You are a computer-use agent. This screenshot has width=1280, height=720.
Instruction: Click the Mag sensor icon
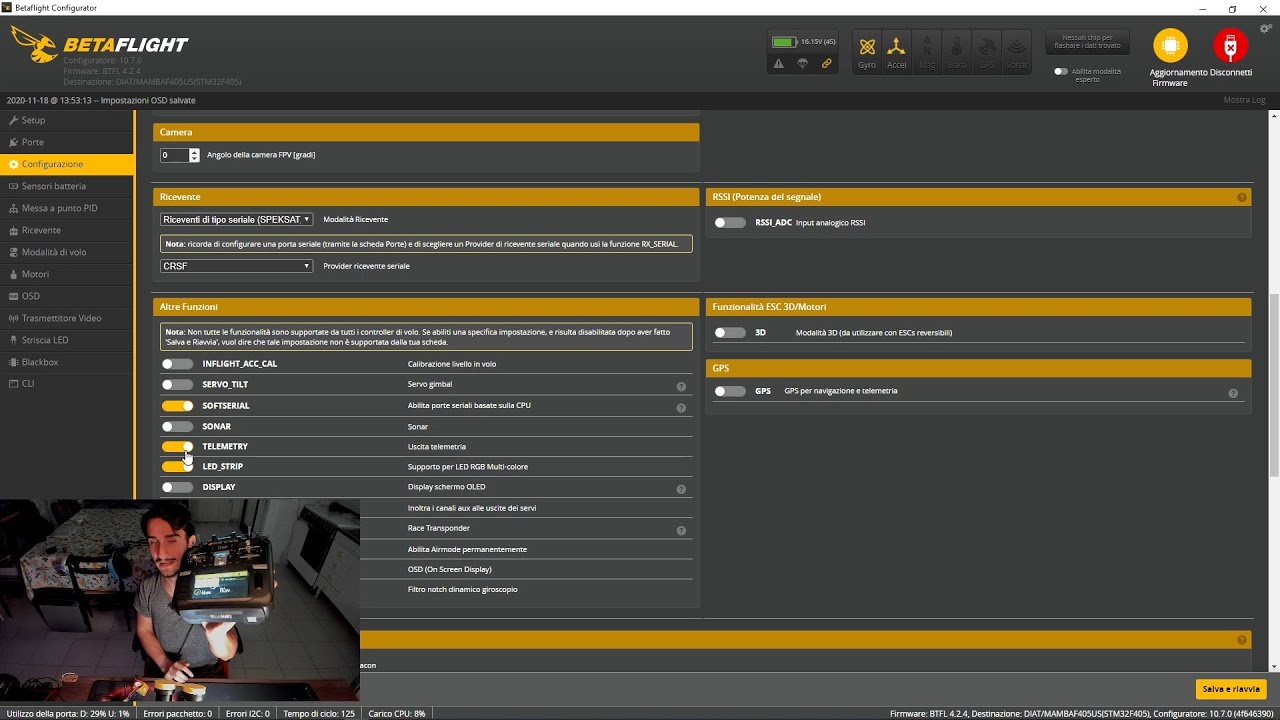pyautogui.click(x=927, y=51)
